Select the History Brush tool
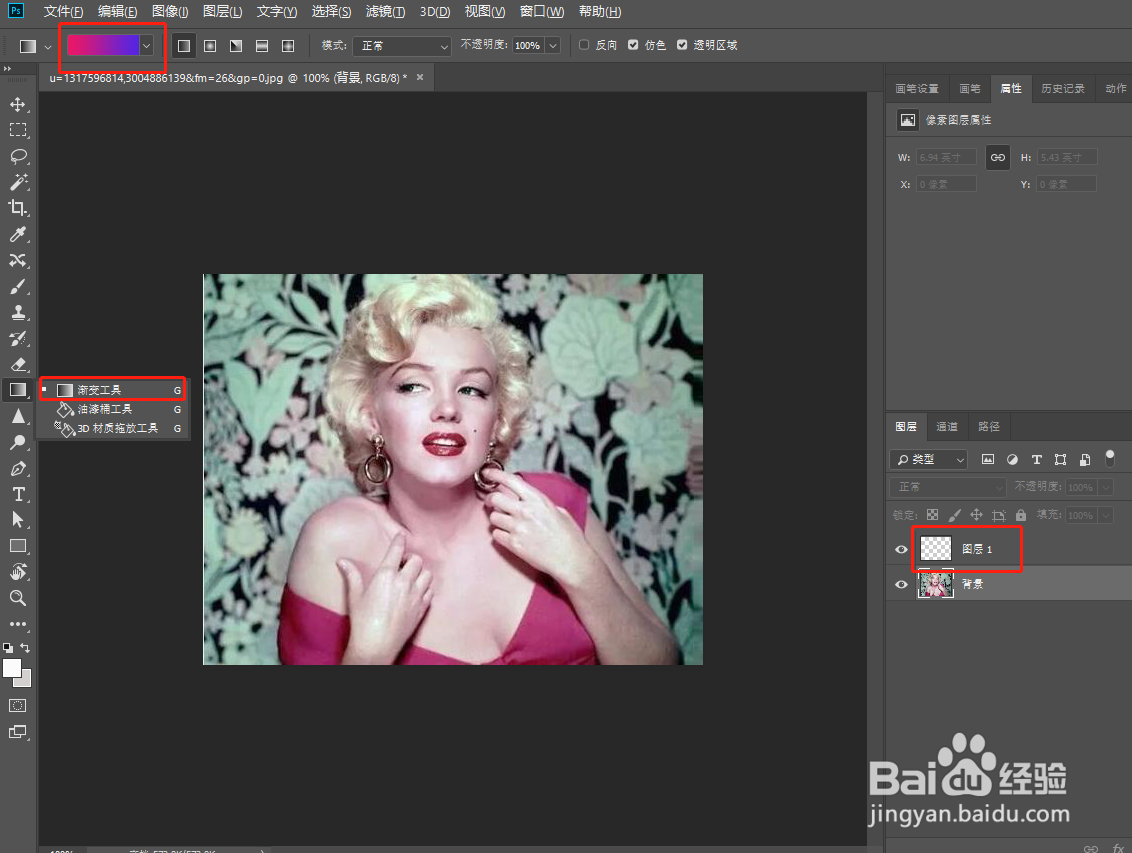This screenshot has height=853, width=1132. (x=18, y=338)
